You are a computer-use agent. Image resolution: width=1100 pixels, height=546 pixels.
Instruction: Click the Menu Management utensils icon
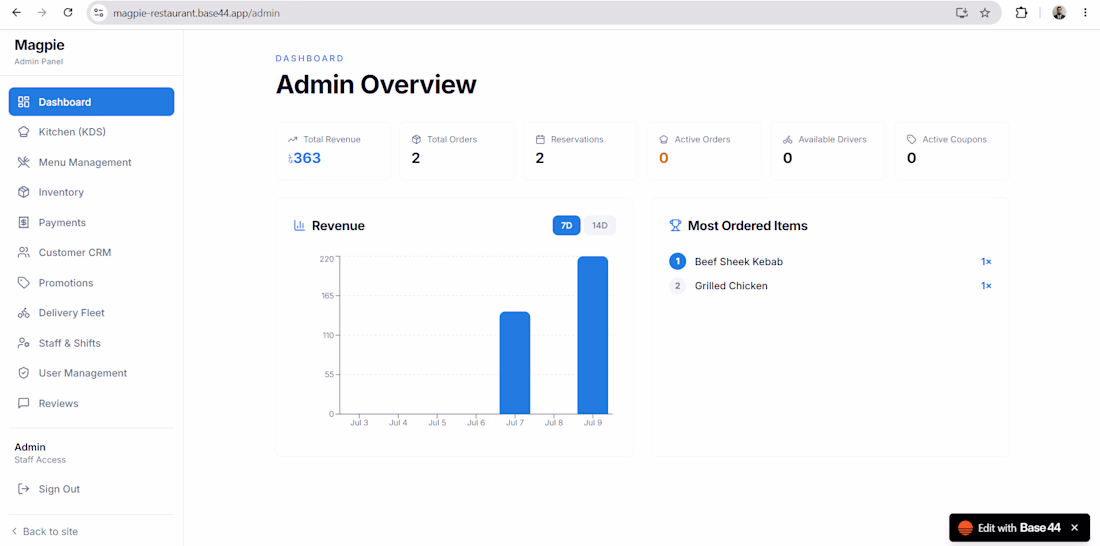pos(24,162)
